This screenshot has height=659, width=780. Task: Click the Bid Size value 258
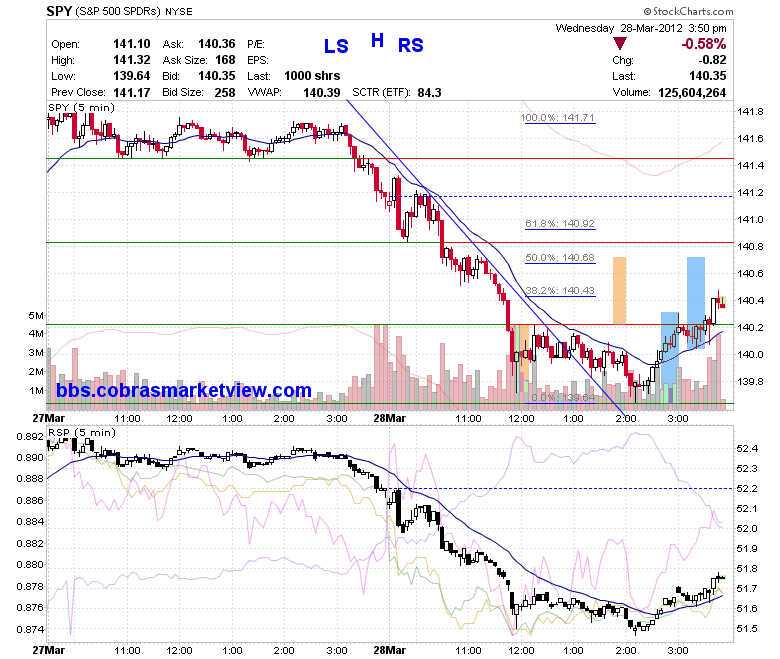225,93
